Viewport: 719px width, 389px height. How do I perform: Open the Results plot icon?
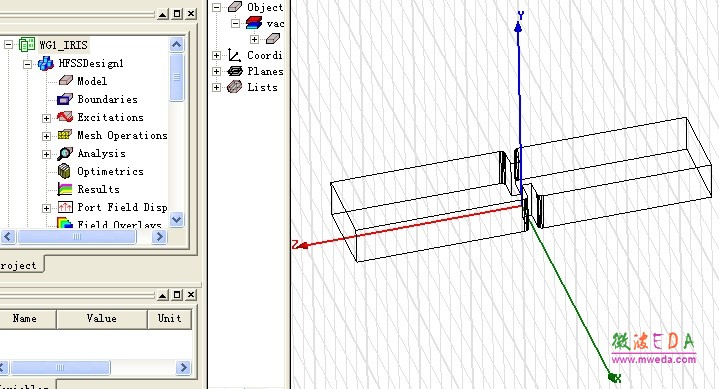65,189
